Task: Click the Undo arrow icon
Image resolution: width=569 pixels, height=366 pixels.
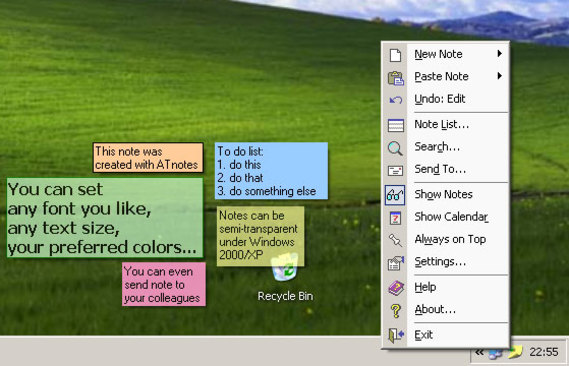Action: [396, 100]
